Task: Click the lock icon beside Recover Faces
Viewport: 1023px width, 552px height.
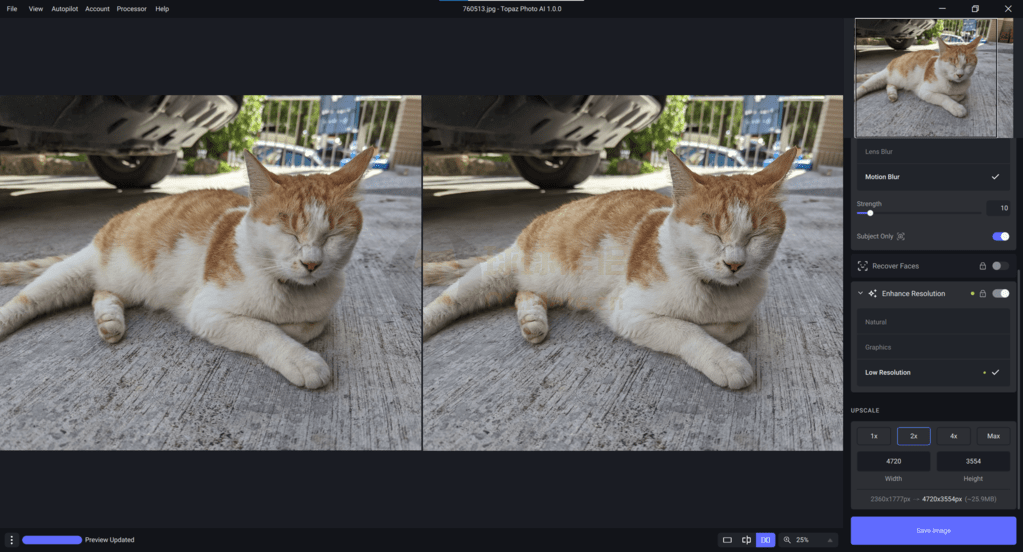Action: click(x=983, y=266)
